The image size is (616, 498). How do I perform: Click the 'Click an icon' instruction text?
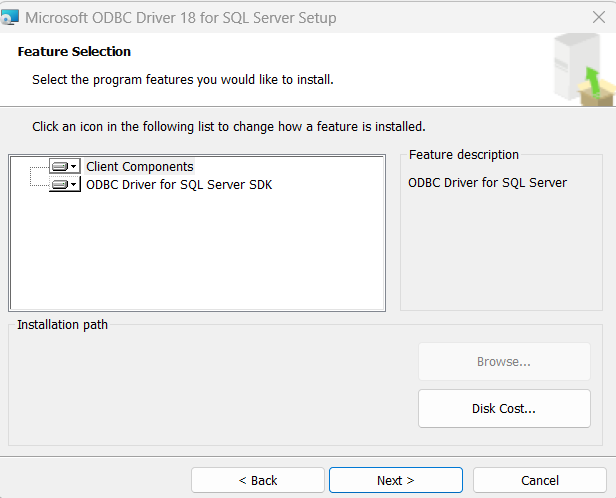click(229, 127)
